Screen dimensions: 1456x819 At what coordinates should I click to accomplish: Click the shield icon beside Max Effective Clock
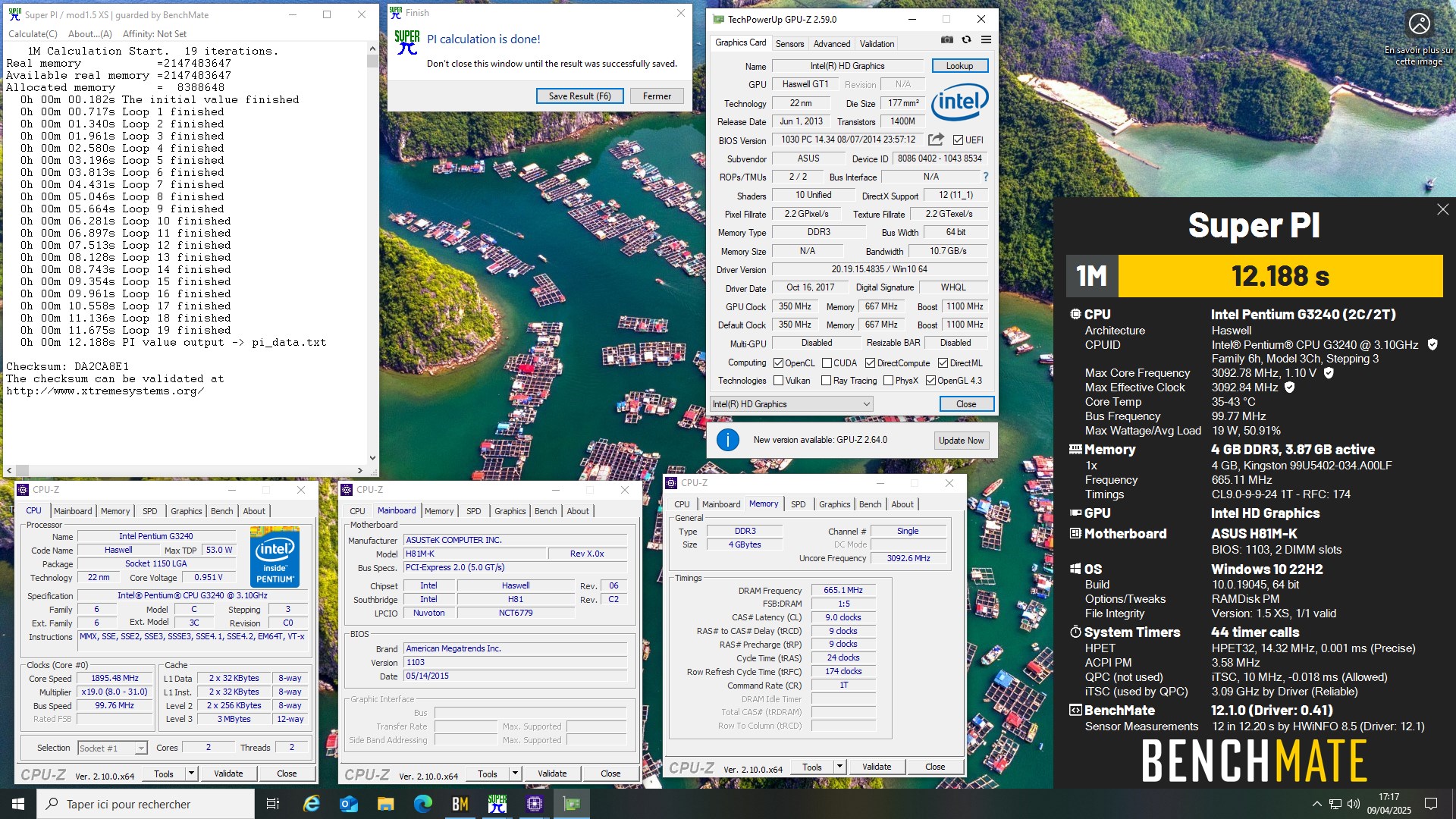(x=1289, y=388)
